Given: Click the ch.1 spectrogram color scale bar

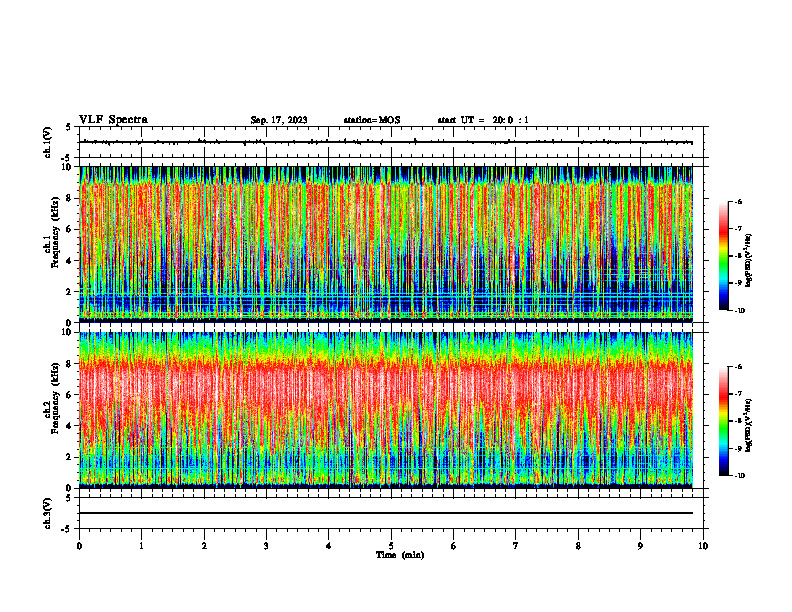Looking at the screenshot, I should click(723, 256).
